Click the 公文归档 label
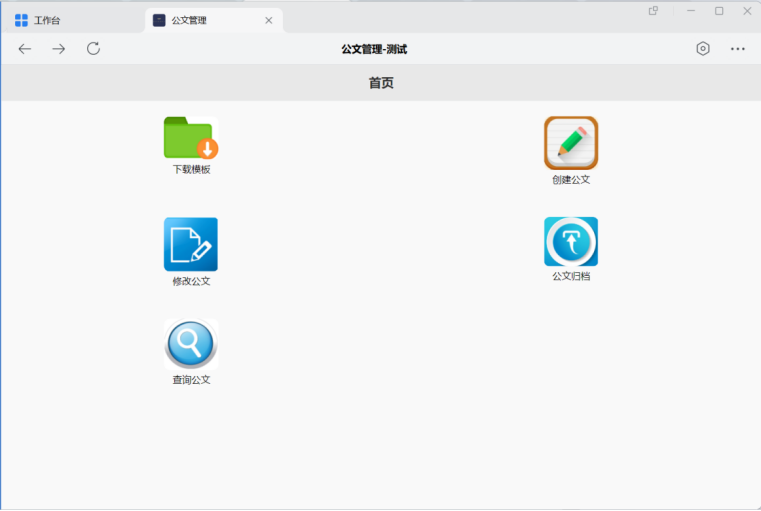The width and height of the screenshot is (761, 511). (x=571, y=276)
